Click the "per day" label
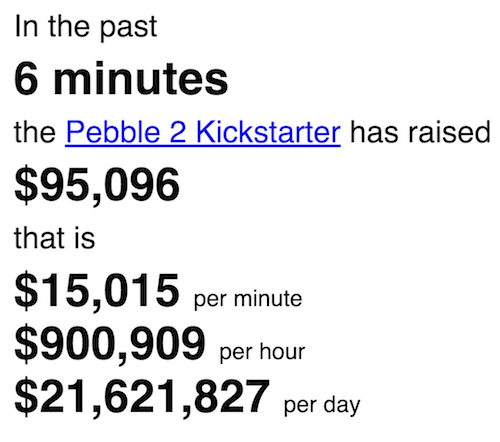 coord(322,405)
